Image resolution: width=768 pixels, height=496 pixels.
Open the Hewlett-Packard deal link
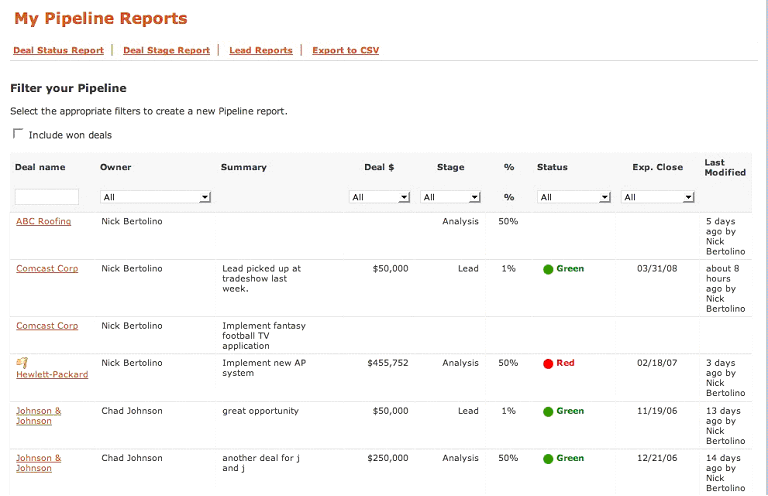52,374
